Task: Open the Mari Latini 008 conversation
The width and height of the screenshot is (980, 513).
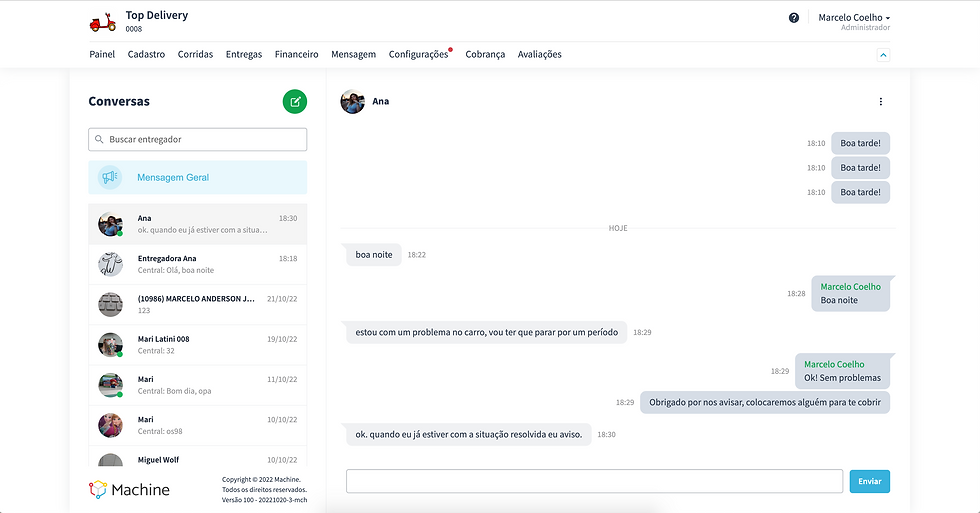Action: pyautogui.click(x=198, y=345)
